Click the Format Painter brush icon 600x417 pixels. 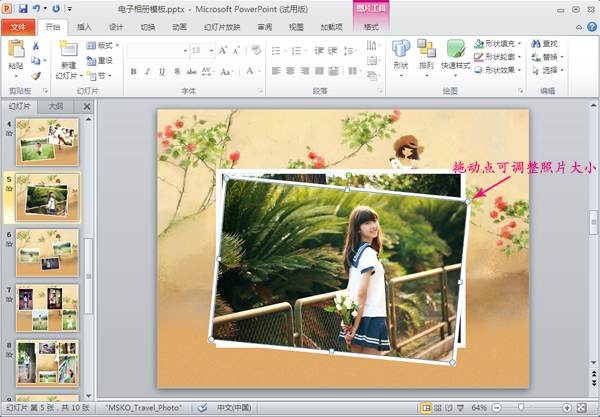coord(36,76)
